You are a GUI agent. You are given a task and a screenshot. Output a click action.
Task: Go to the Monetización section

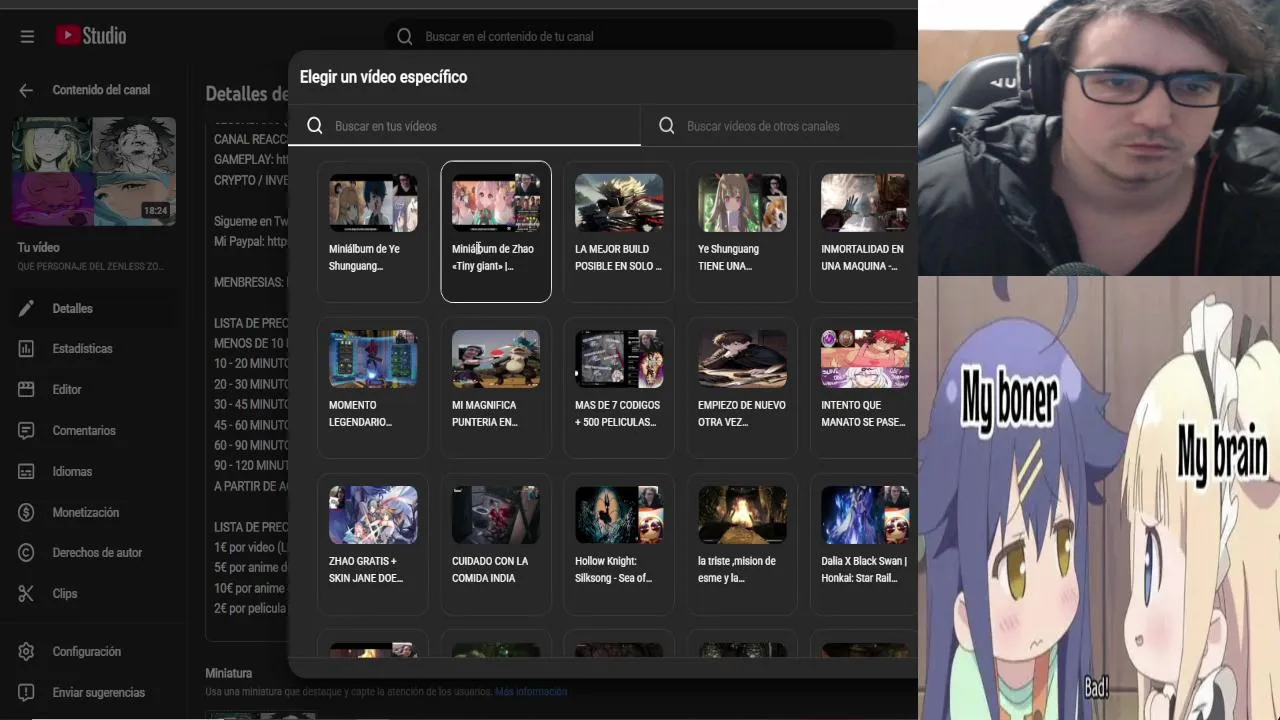pos(92,513)
